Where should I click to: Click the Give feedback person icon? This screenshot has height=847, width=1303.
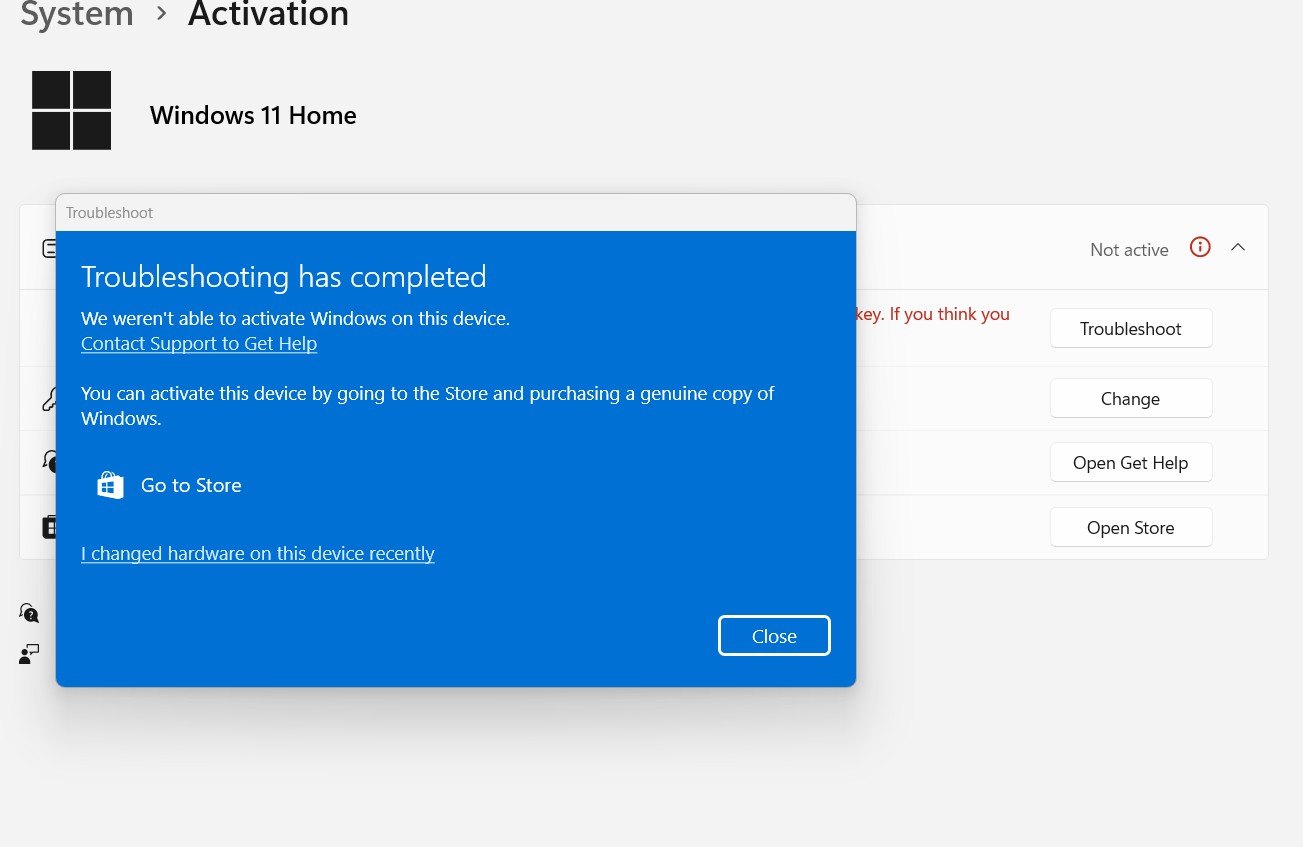pos(29,654)
